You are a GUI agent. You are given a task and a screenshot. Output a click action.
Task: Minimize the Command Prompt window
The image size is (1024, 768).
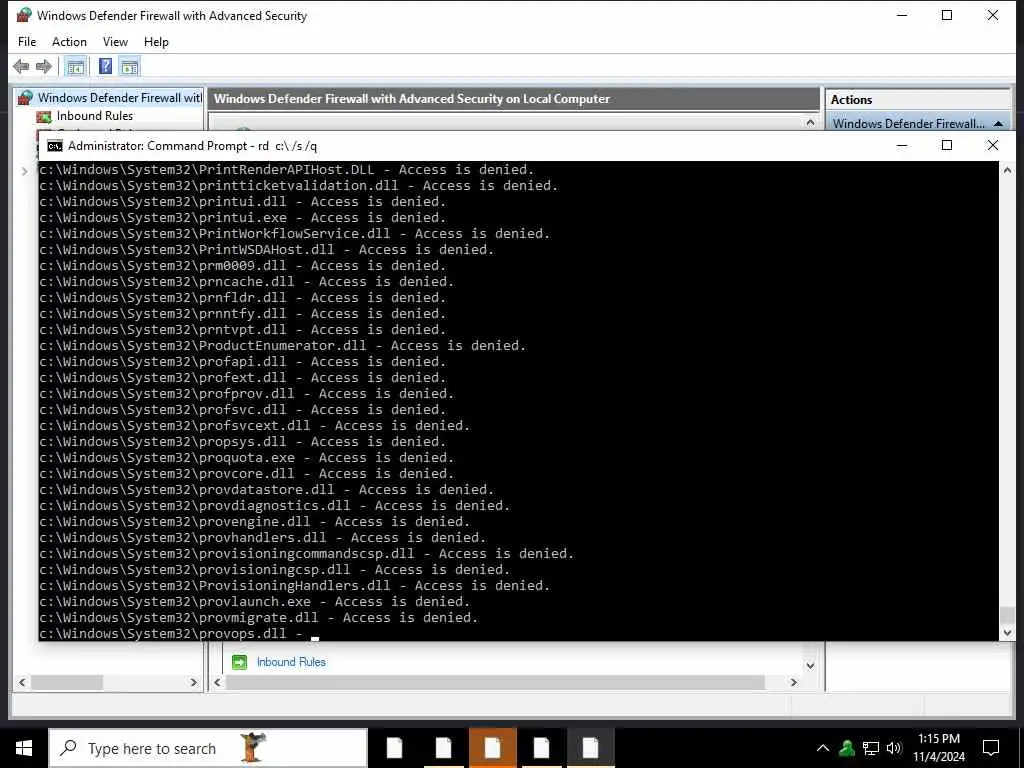tap(902, 146)
